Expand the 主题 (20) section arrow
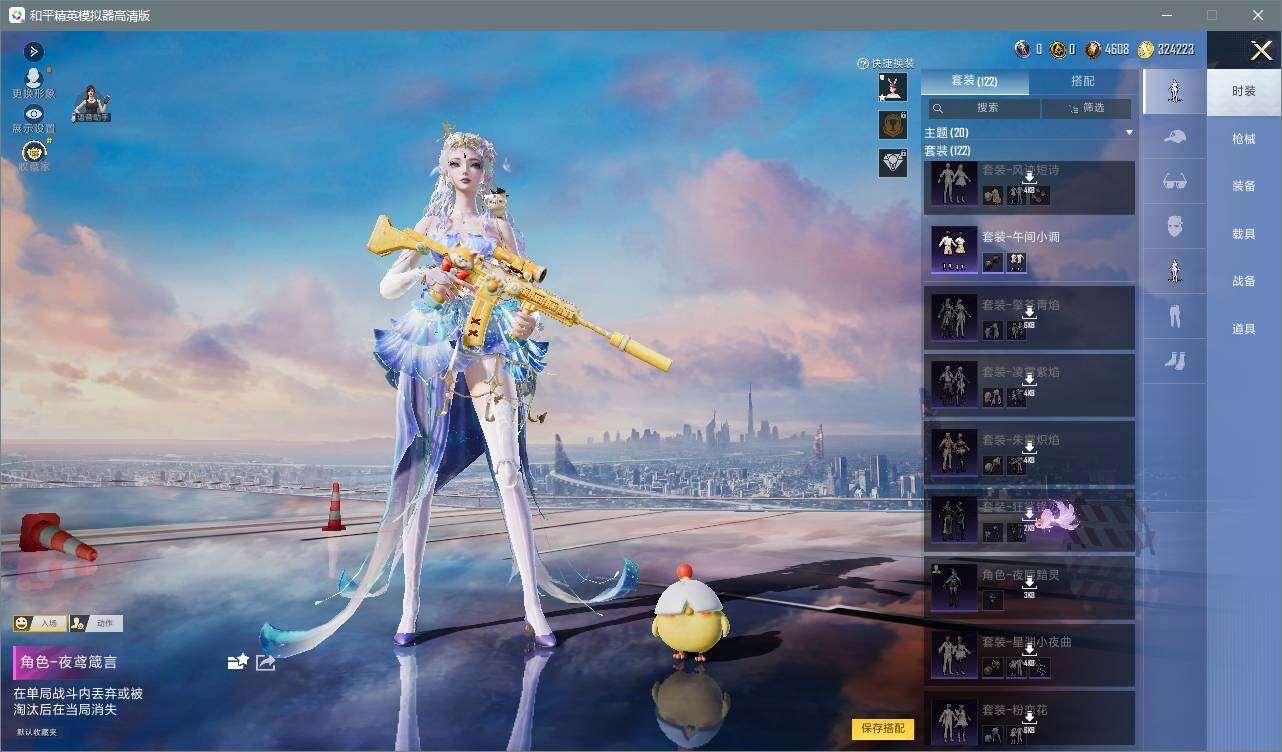The width and height of the screenshot is (1282, 752). pyautogui.click(x=1129, y=132)
